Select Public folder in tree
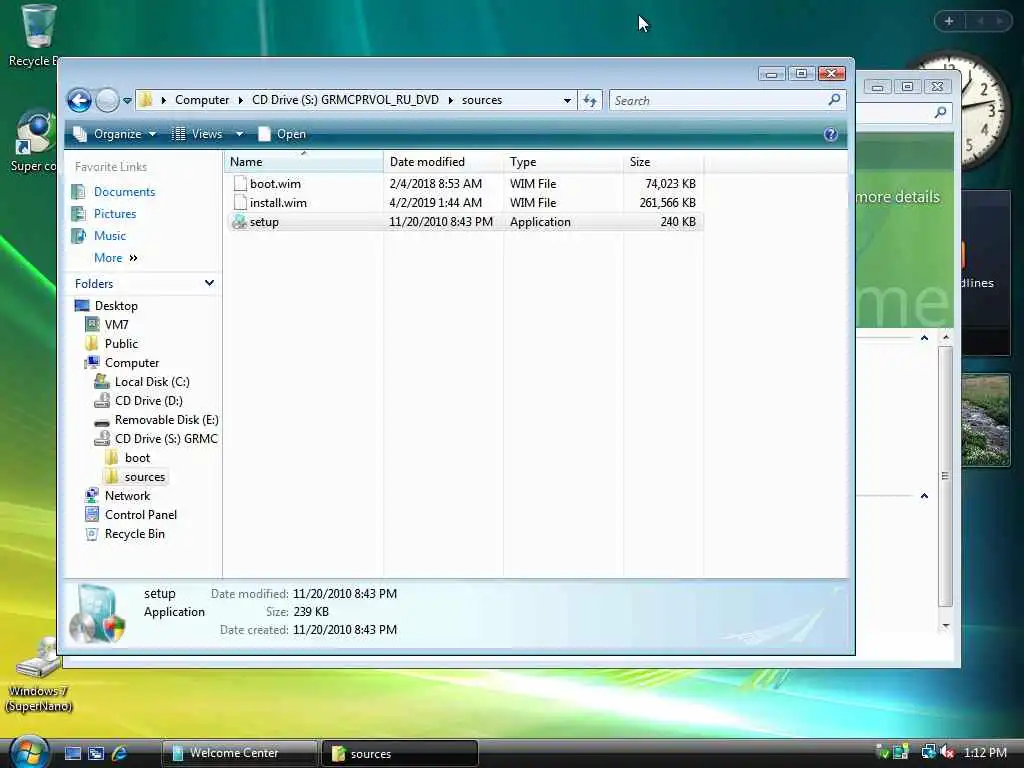The height and width of the screenshot is (768, 1024). (x=121, y=344)
